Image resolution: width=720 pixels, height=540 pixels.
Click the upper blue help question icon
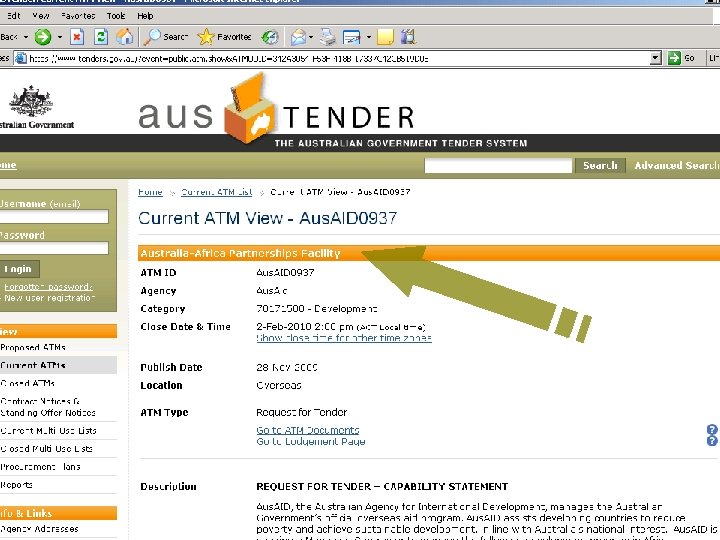click(712, 430)
